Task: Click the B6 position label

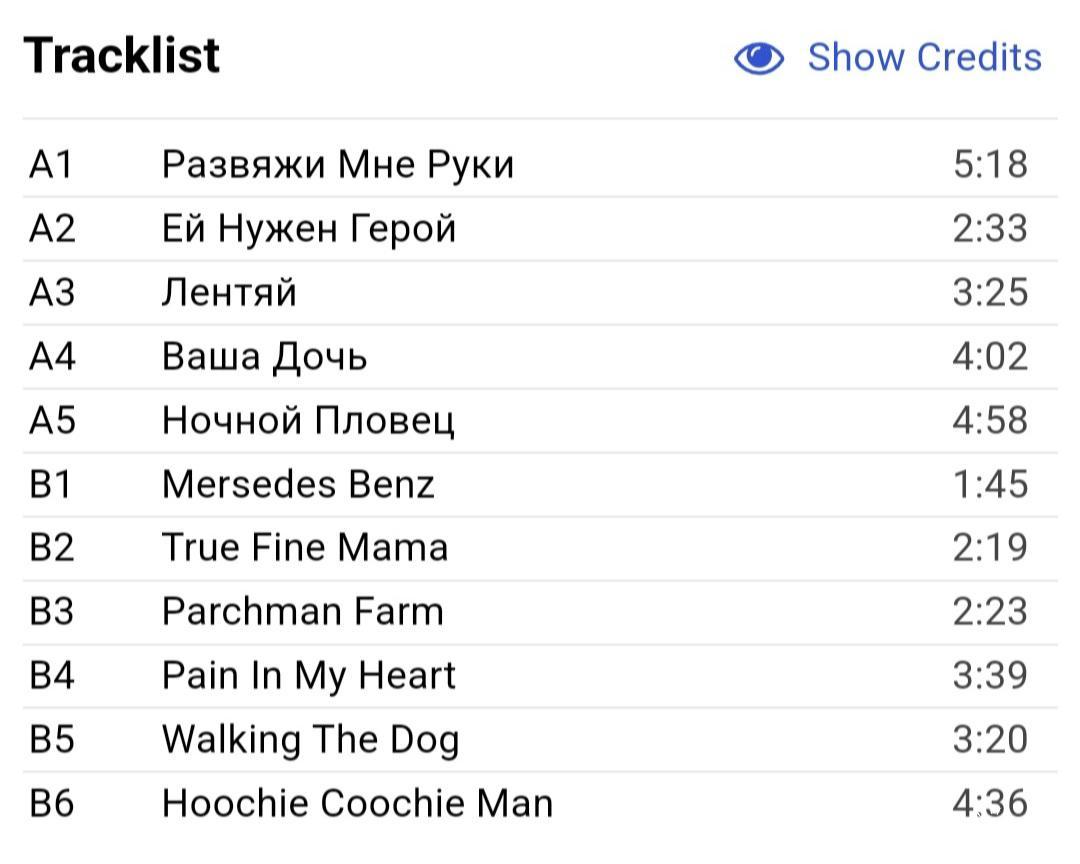Action: pos(52,804)
